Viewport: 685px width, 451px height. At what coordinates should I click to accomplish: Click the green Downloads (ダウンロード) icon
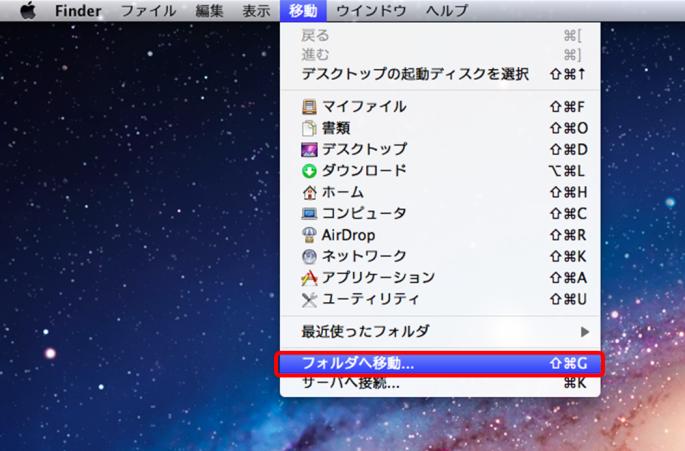coord(309,171)
